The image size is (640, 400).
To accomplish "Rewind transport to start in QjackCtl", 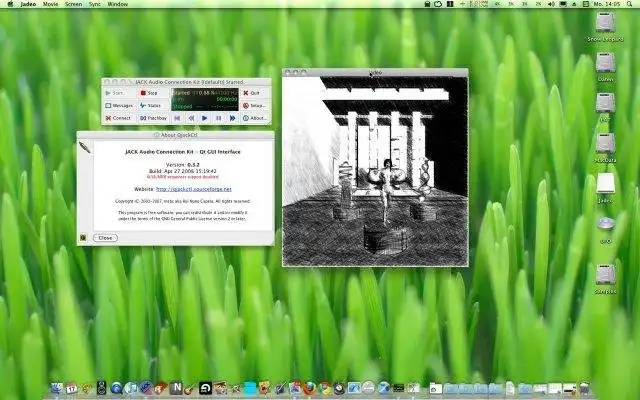I will pyautogui.click(x=177, y=118).
